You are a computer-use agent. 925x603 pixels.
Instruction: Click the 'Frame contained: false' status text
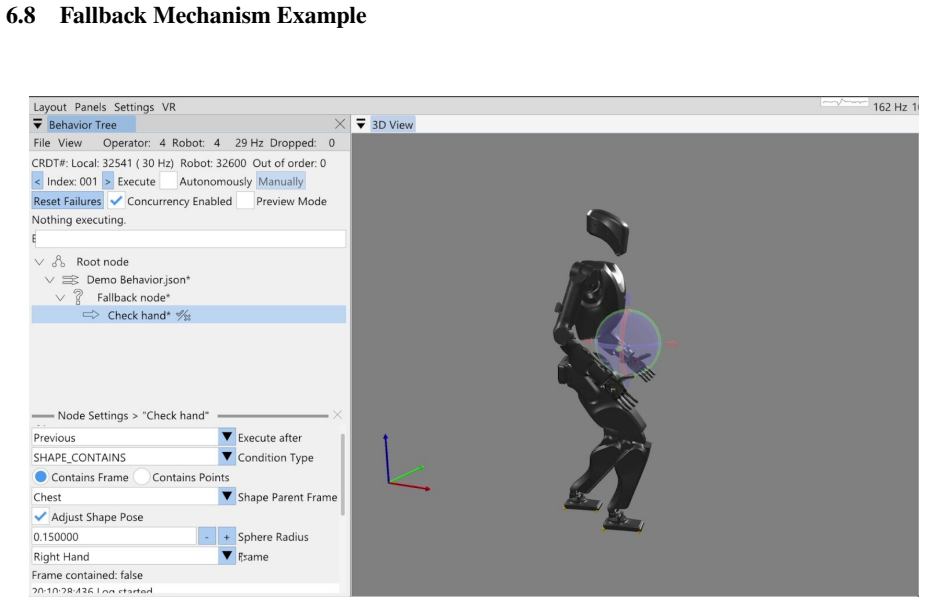(87, 575)
